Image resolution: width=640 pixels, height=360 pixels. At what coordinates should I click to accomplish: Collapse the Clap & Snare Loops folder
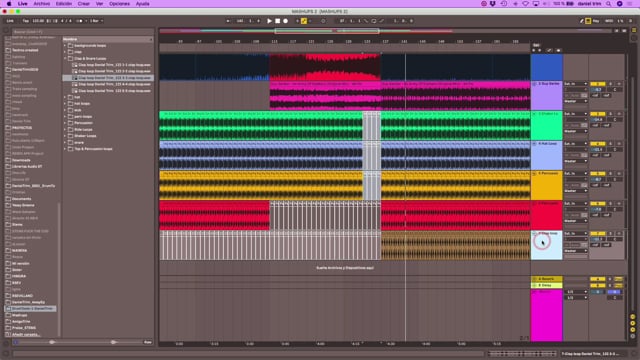tap(65, 58)
